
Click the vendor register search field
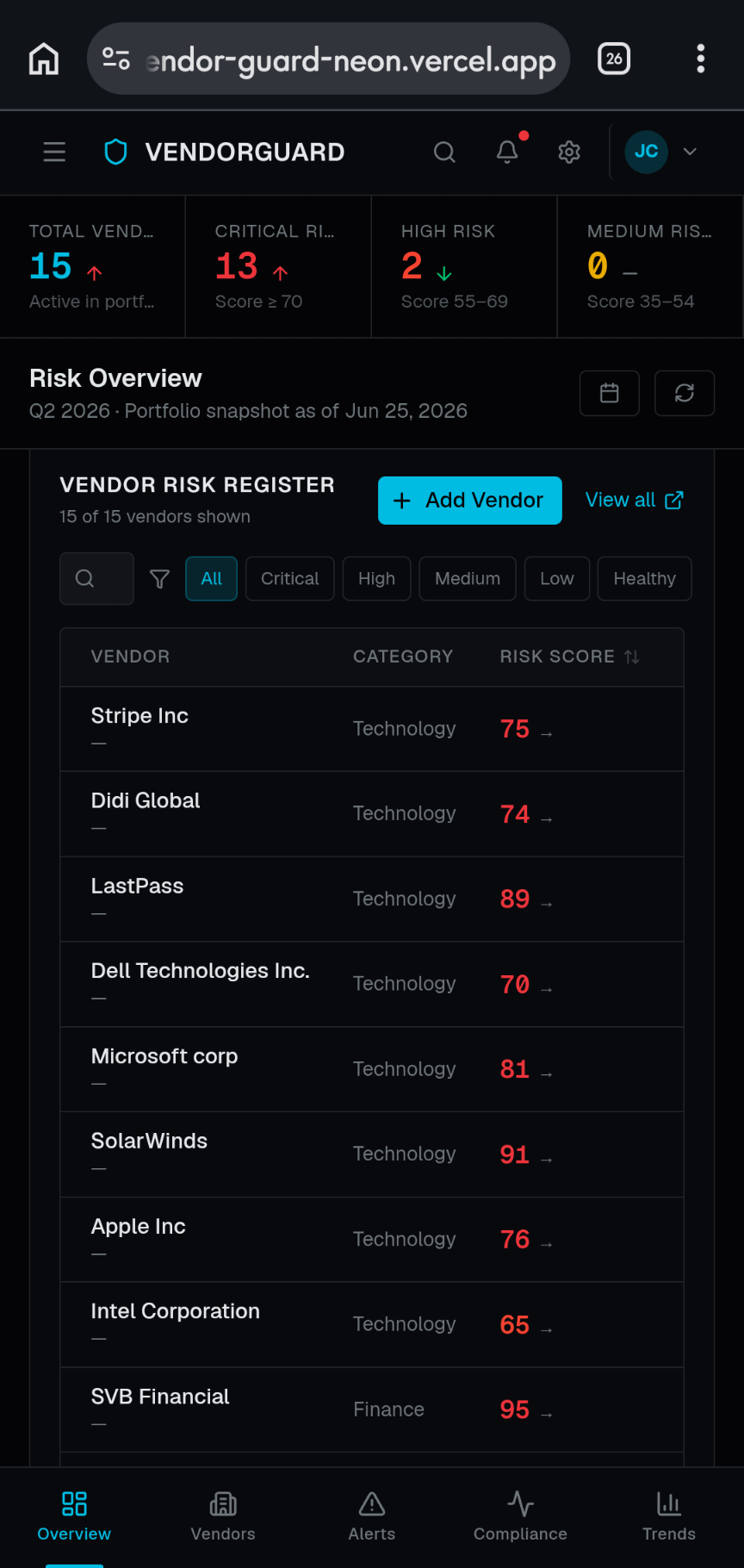click(x=96, y=579)
